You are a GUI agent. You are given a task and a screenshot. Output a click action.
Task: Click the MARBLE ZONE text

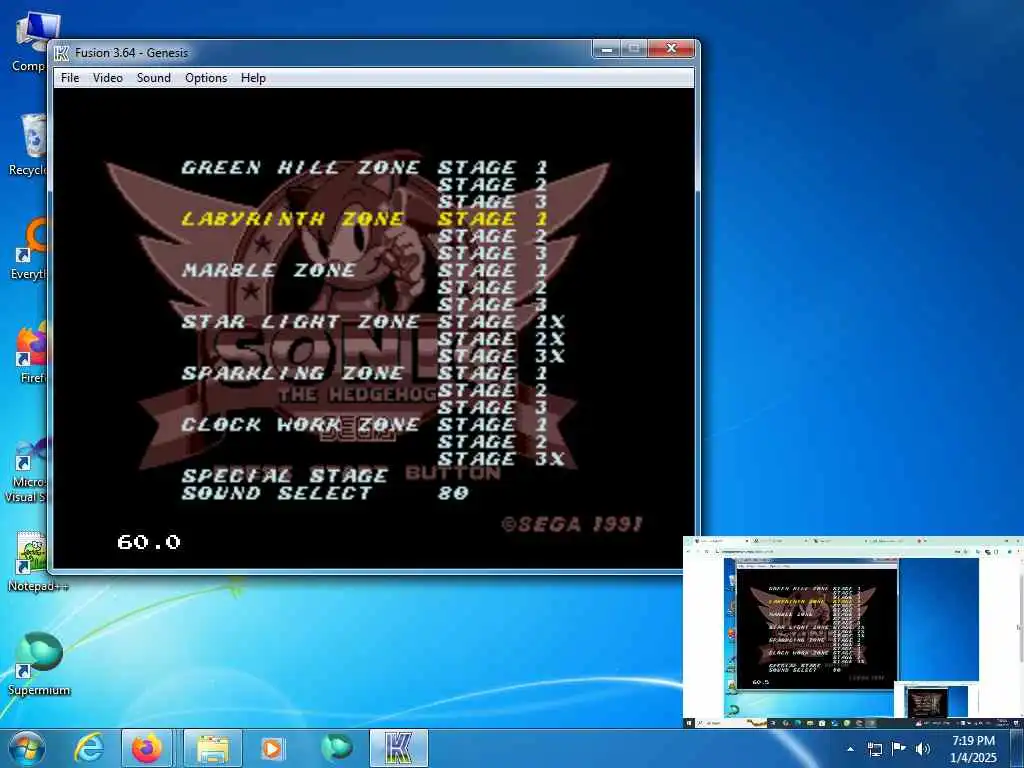click(269, 270)
